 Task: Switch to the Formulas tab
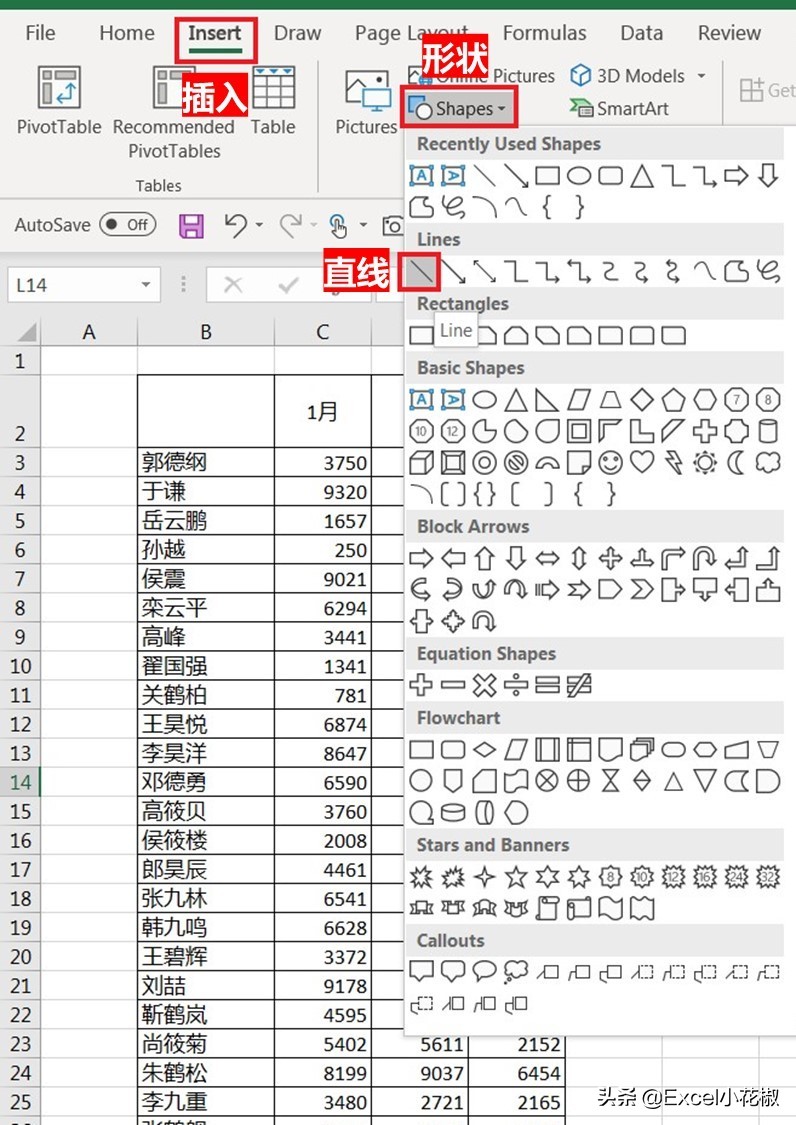pyautogui.click(x=544, y=33)
